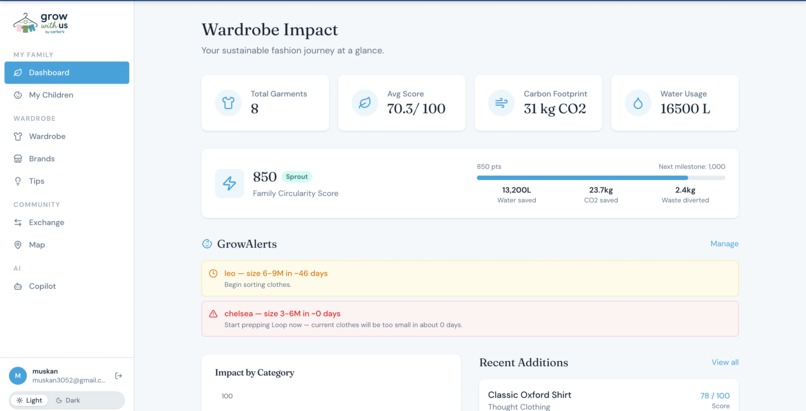Click the My Children face icon
Image resolution: width=806 pixels, height=411 pixels.
coord(18,95)
